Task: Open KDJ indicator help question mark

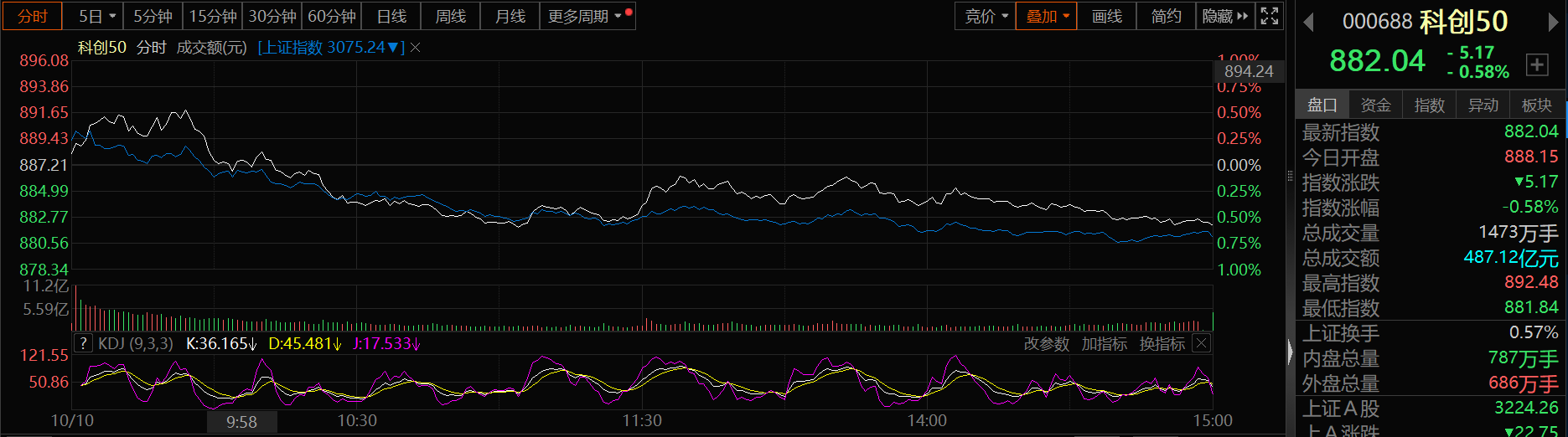Action: [x=83, y=343]
